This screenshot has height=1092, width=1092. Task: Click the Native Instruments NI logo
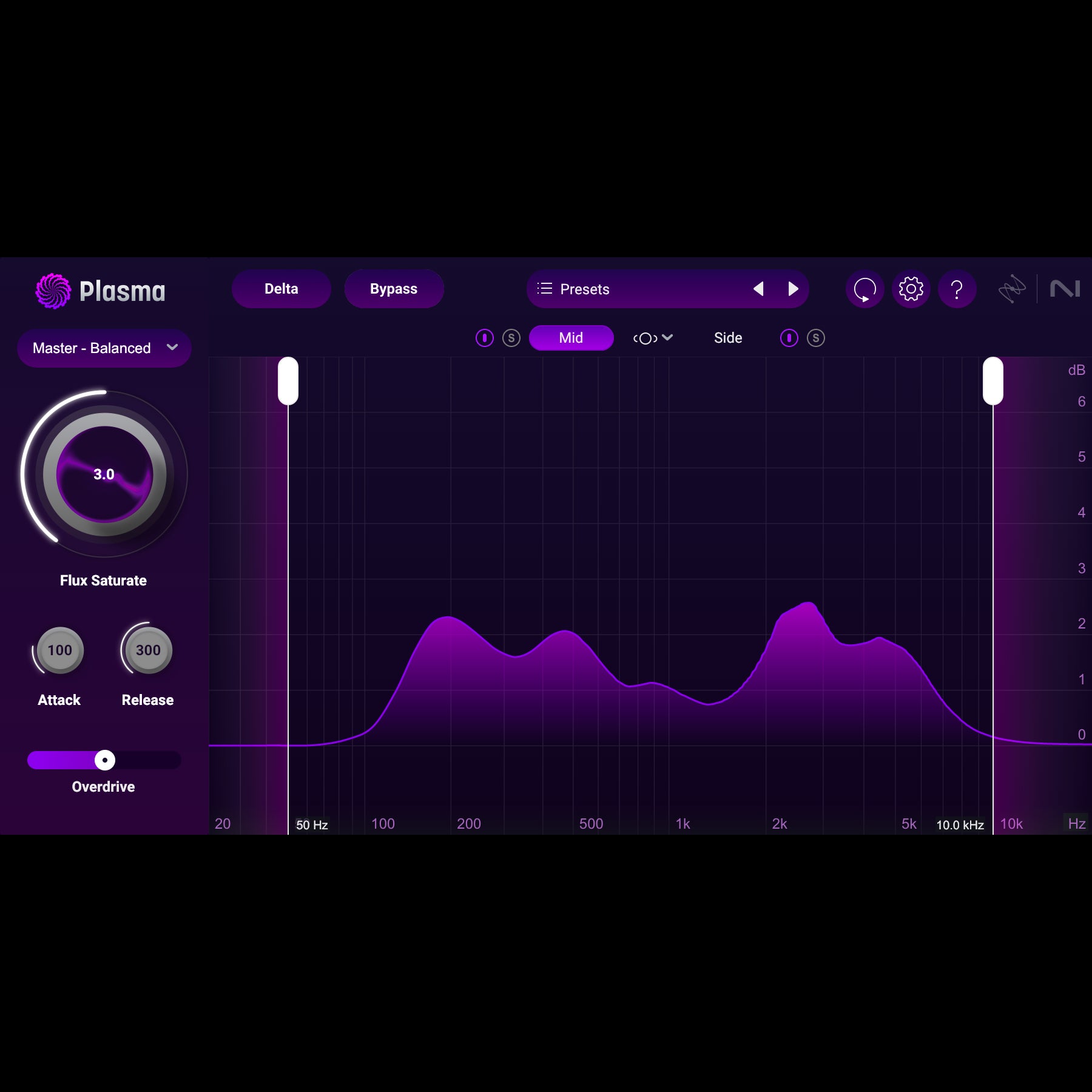(1065, 289)
